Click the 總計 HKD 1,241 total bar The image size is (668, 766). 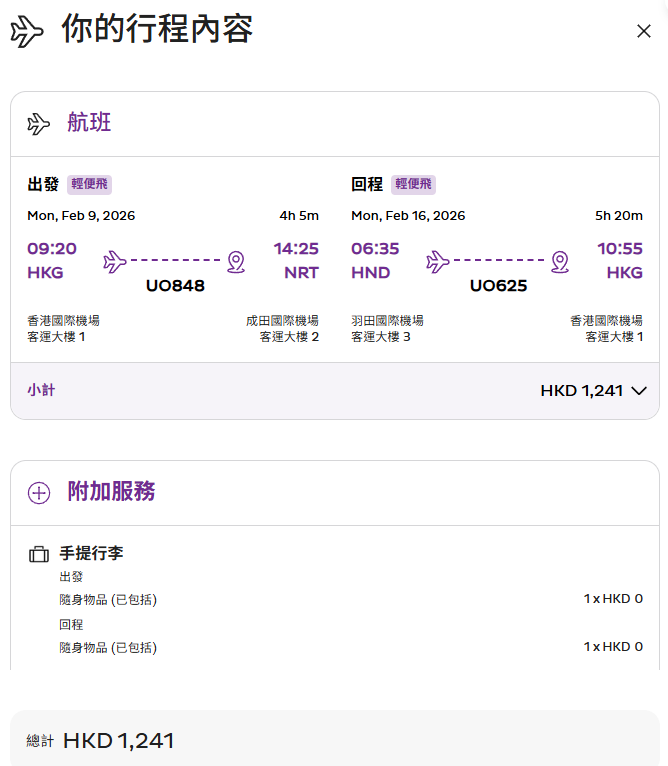[x=334, y=740]
